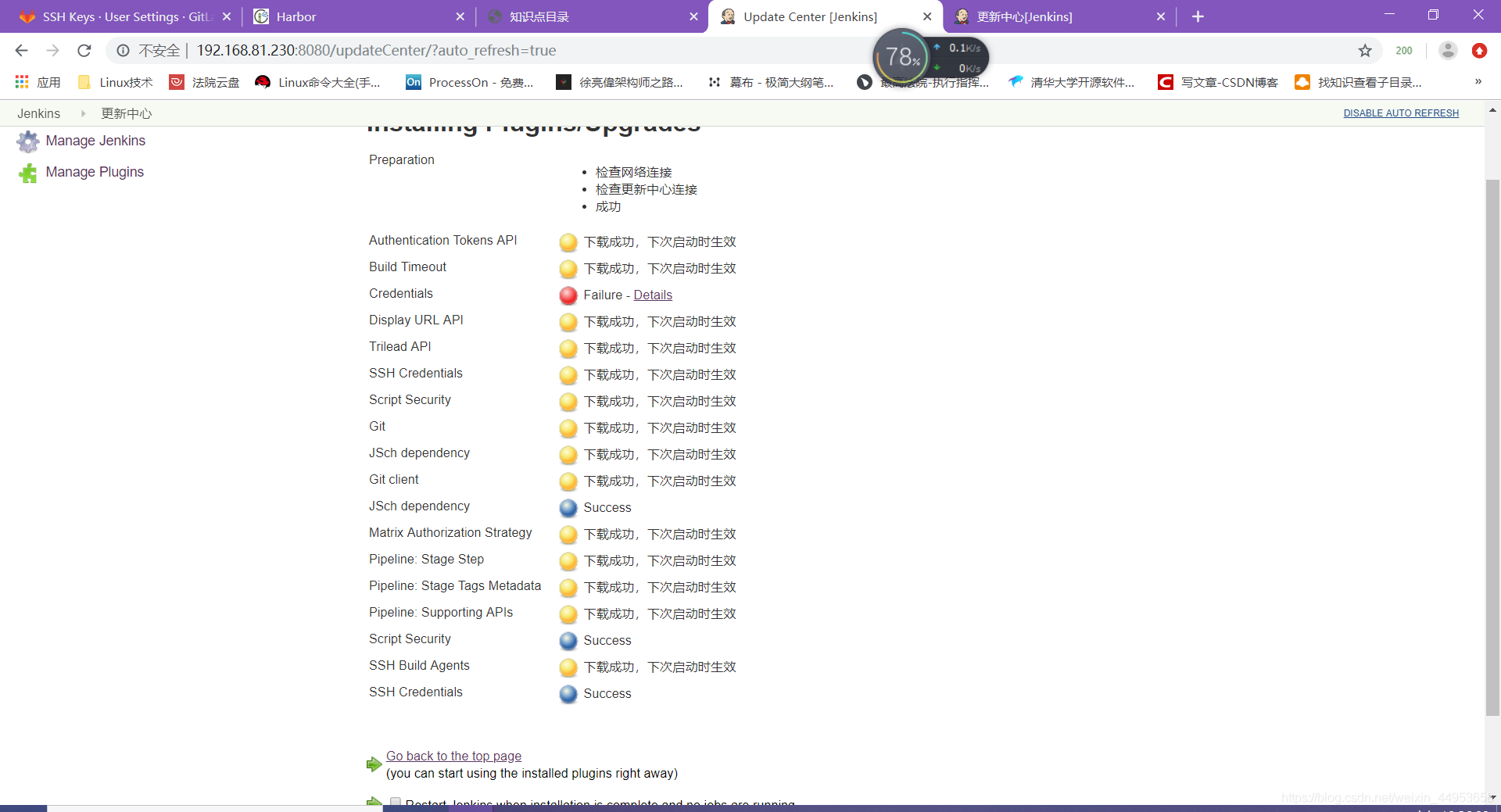Click the forward navigation arrow
Screen dimensions: 1501x812
click(x=52, y=51)
